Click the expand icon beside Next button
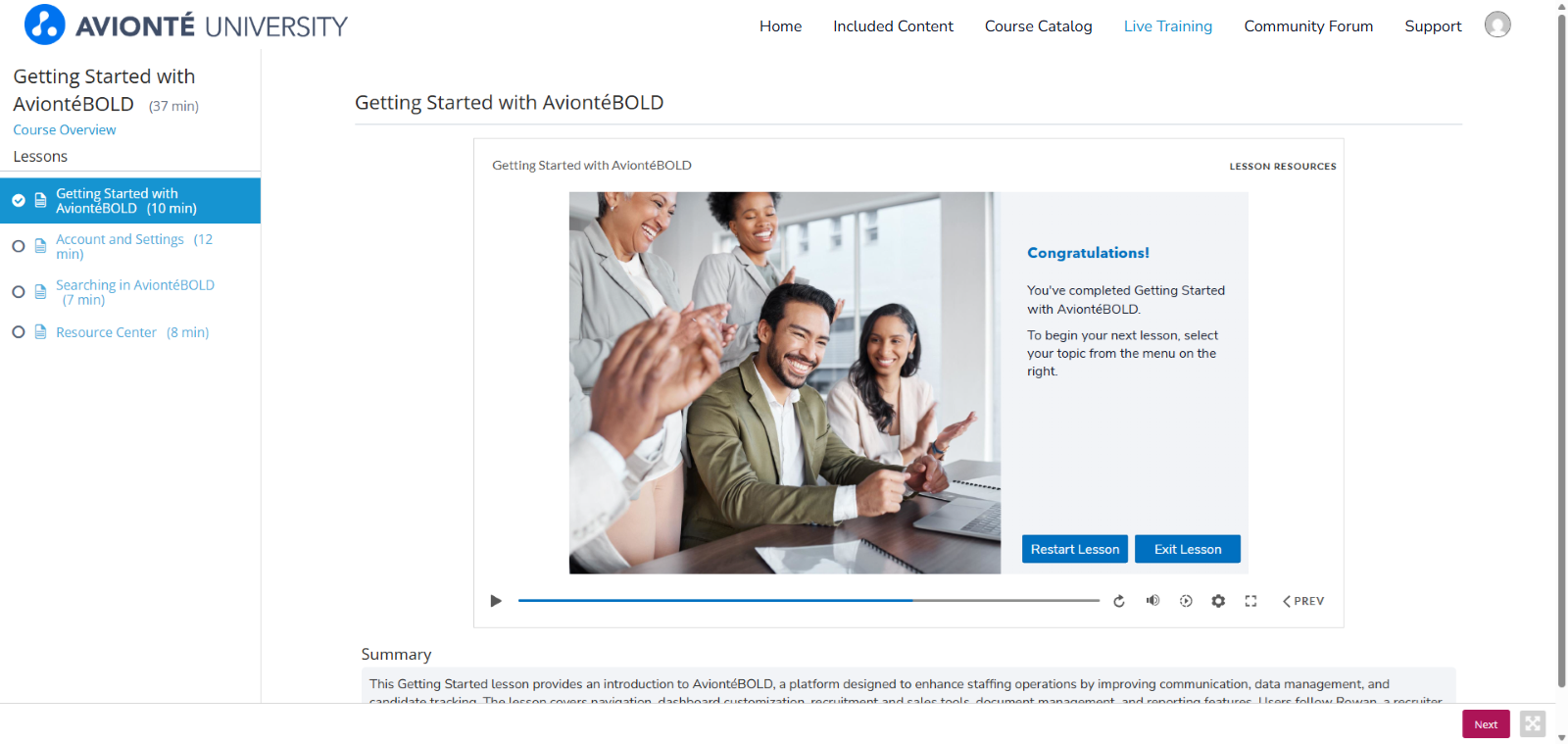This screenshot has height=744, width=1568. click(1533, 724)
